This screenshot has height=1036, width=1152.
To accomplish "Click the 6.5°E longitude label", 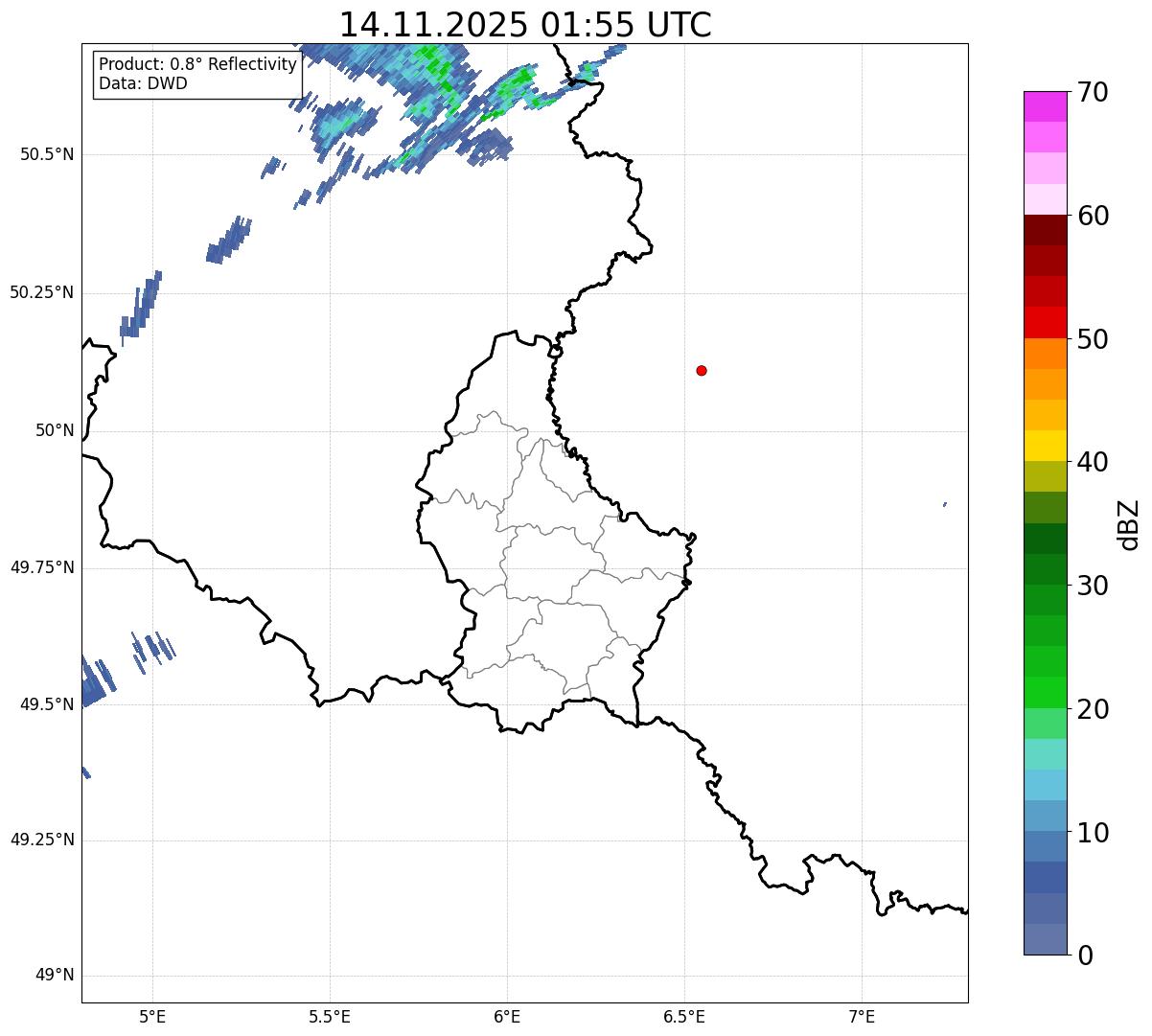I will click(684, 1016).
